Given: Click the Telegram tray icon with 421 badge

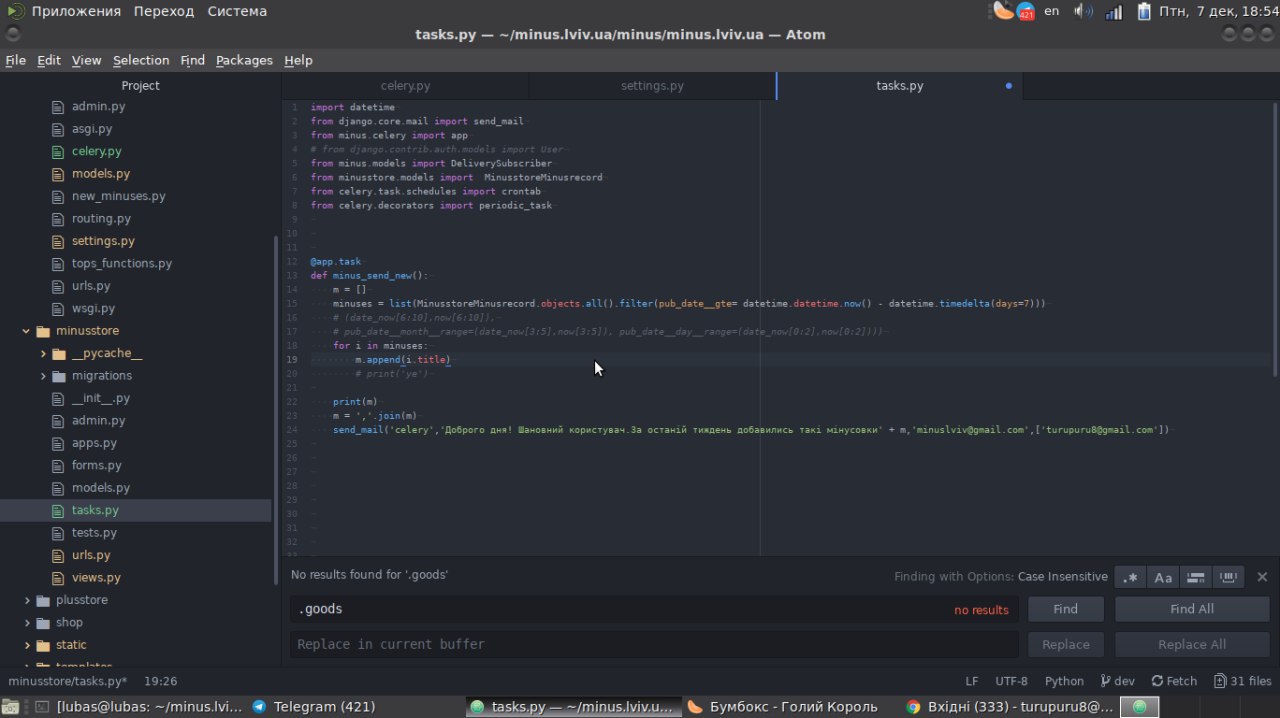Looking at the screenshot, I should coord(1025,12).
